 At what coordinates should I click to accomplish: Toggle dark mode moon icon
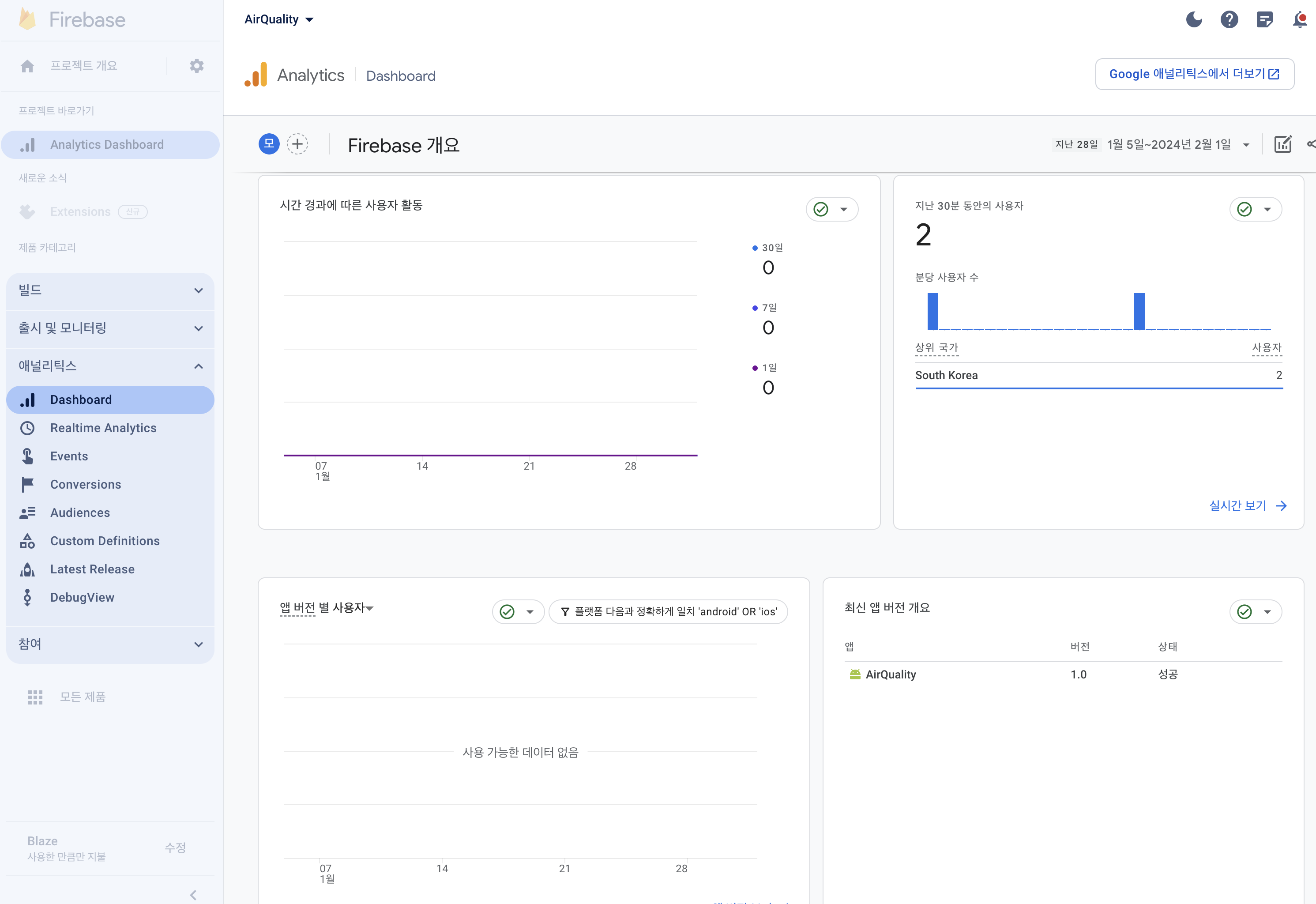point(1194,20)
